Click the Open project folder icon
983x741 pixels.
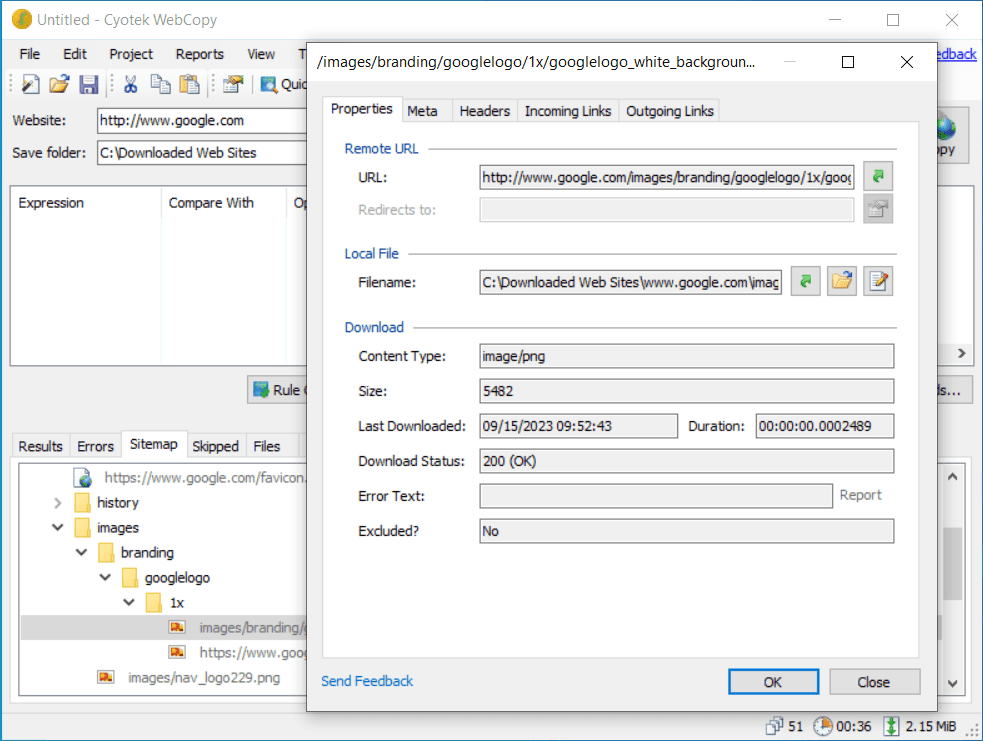click(59, 85)
